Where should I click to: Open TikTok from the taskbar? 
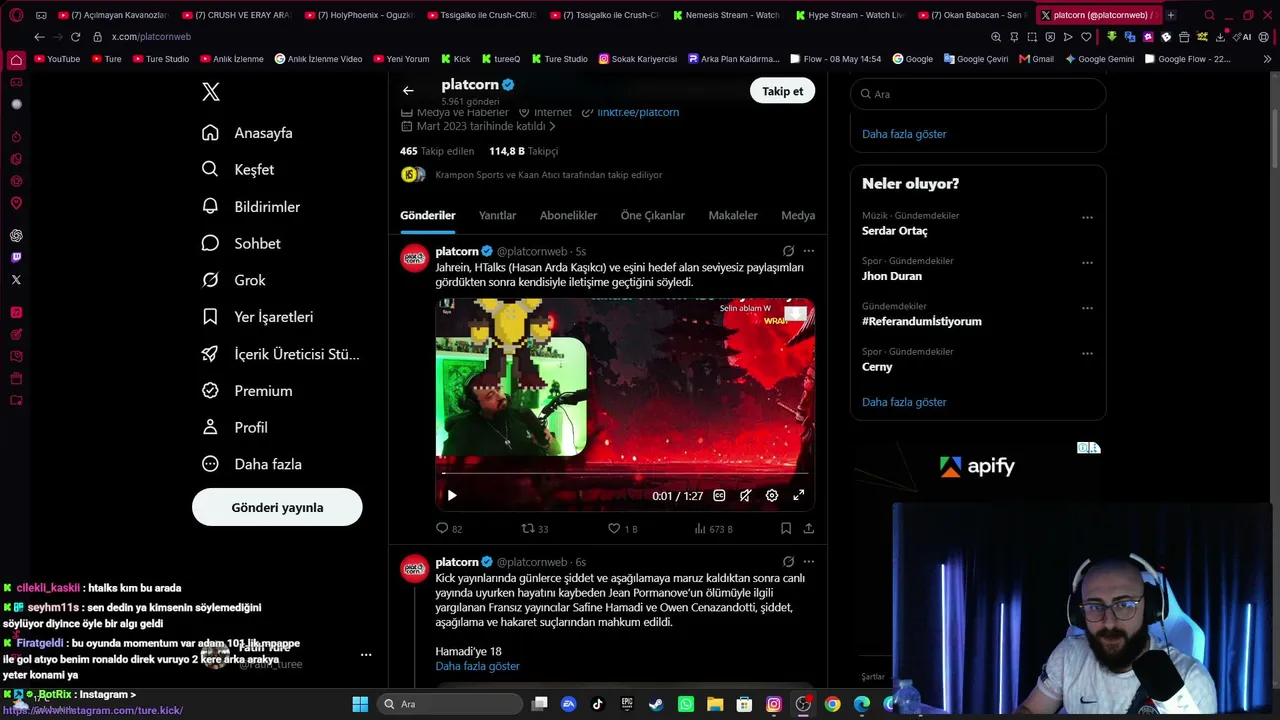pos(598,704)
